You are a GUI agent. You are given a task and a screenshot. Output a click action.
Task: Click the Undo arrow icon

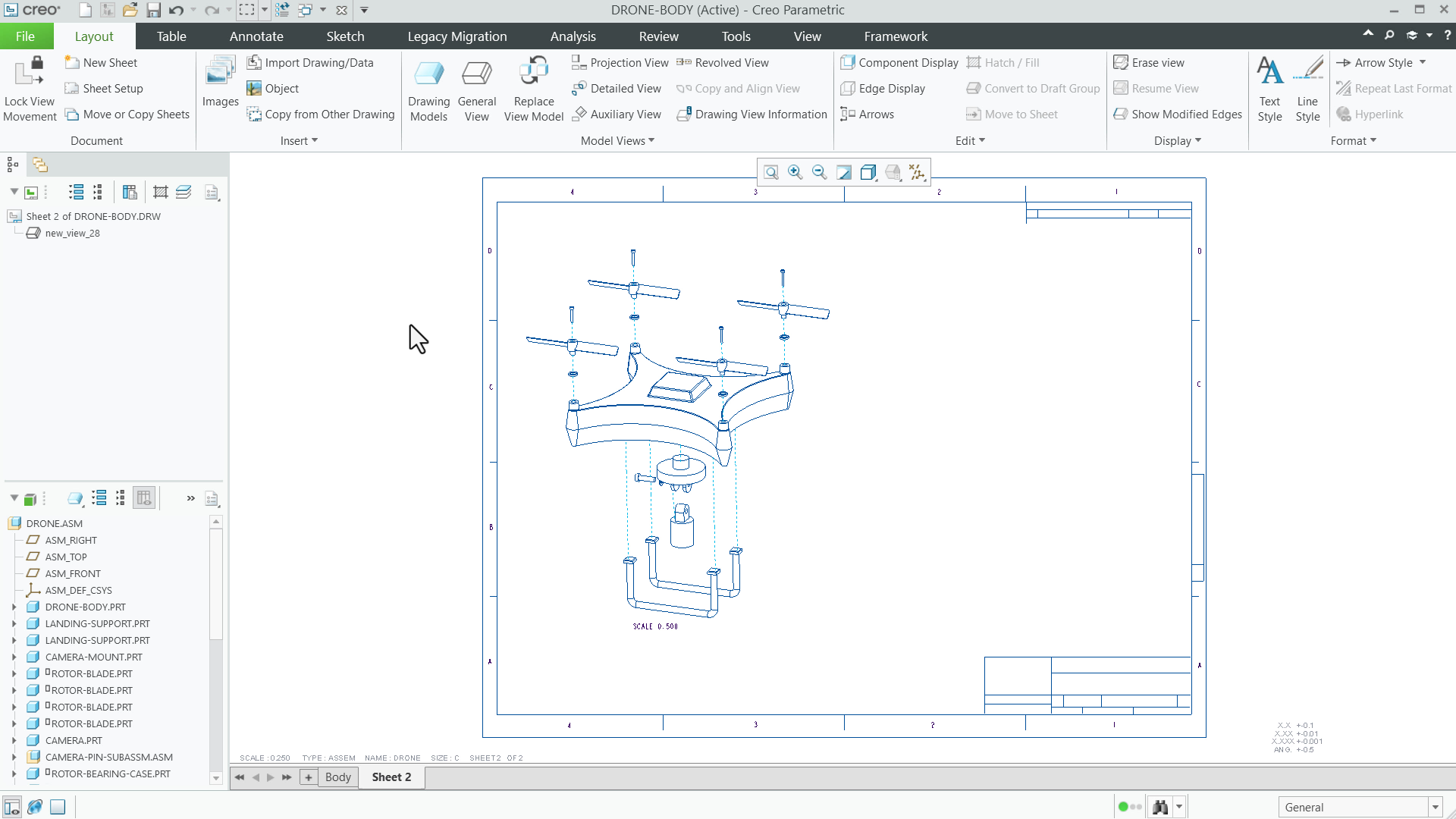pyautogui.click(x=176, y=10)
